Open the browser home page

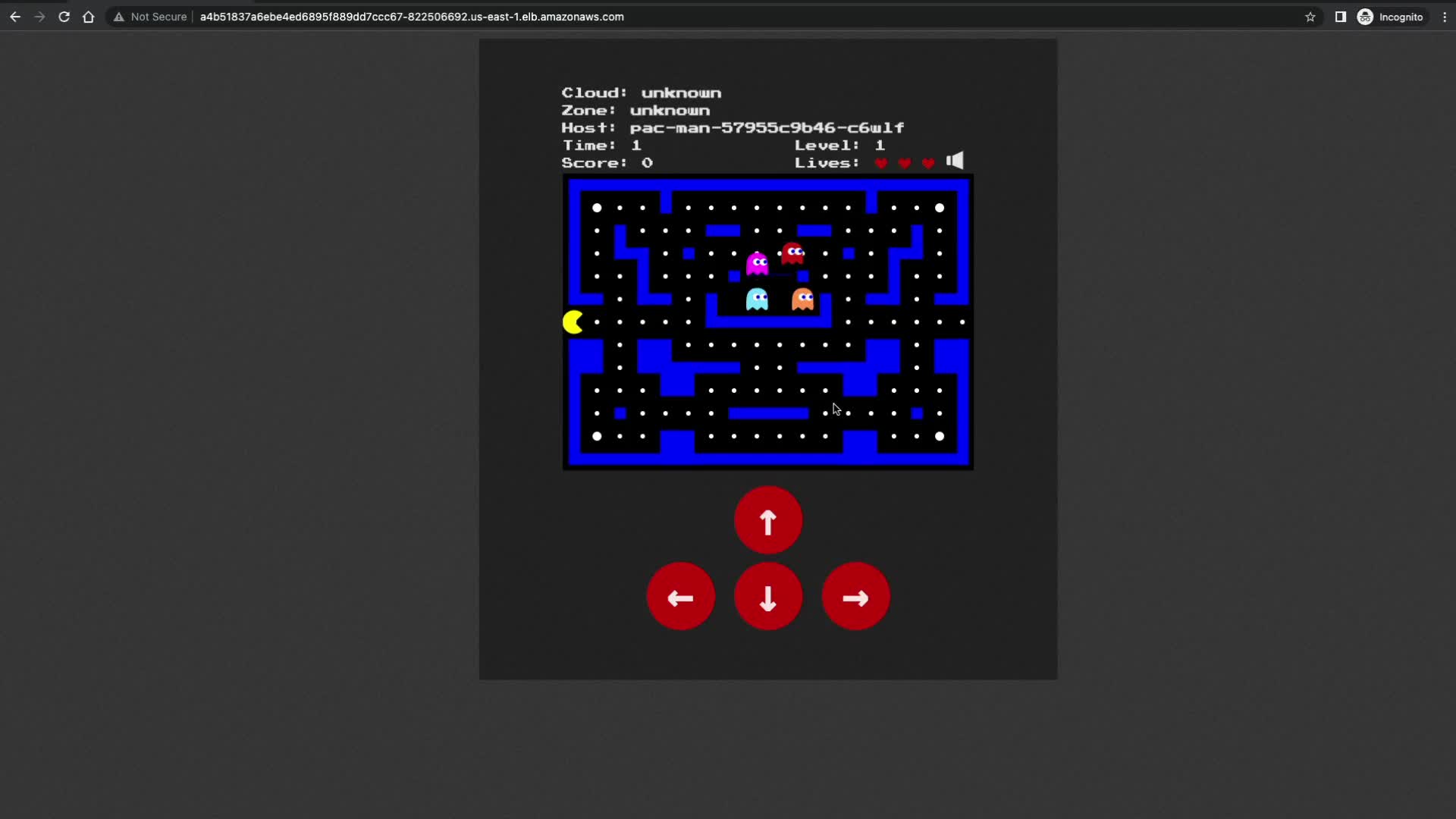89,17
